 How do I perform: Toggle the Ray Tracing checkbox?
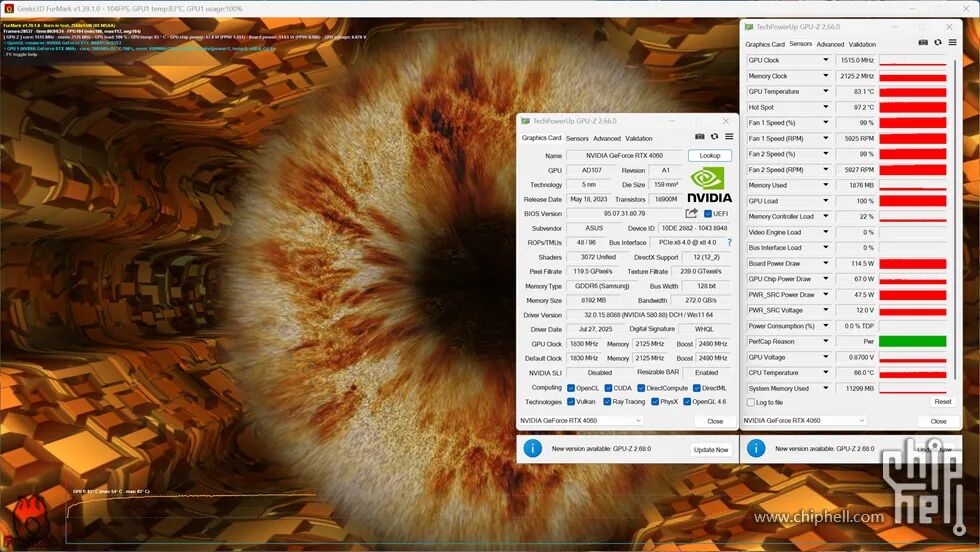tap(607, 402)
